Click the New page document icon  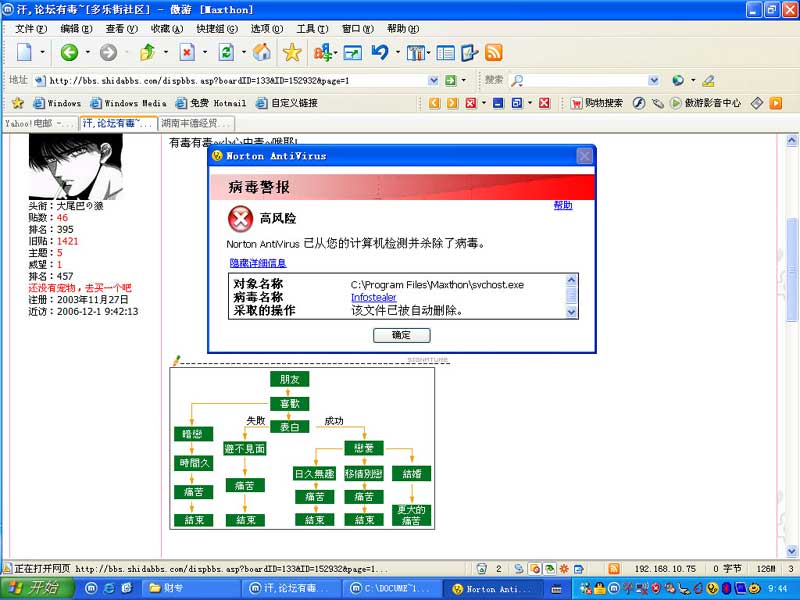(x=24, y=53)
